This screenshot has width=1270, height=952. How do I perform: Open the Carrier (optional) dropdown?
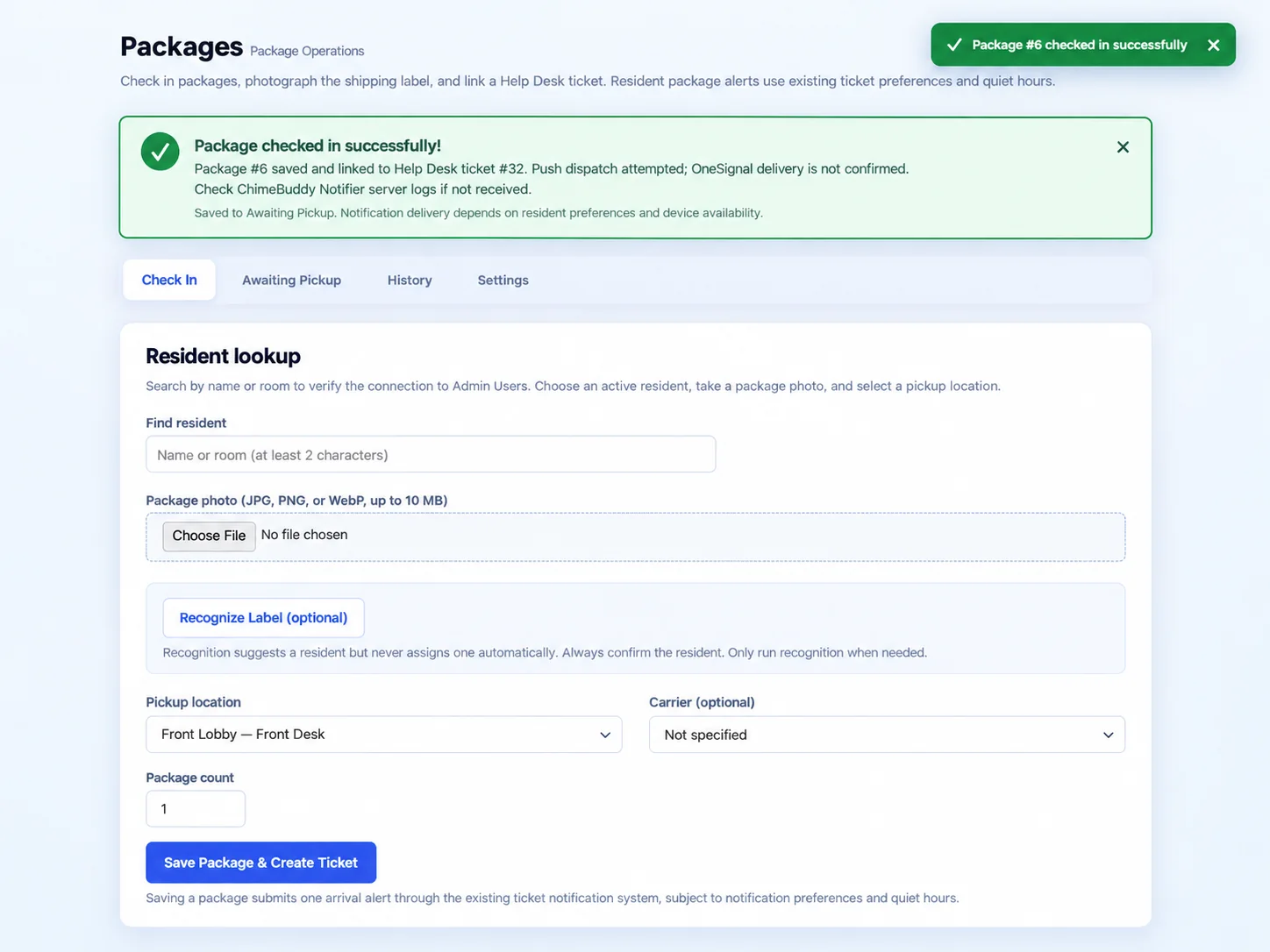(887, 735)
